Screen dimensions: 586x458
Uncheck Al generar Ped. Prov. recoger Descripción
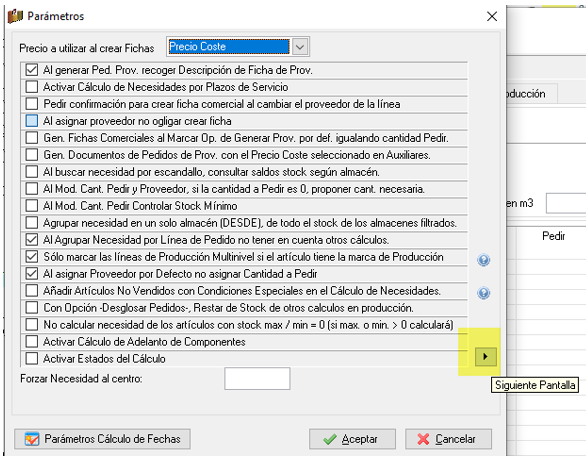pos(32,70)
